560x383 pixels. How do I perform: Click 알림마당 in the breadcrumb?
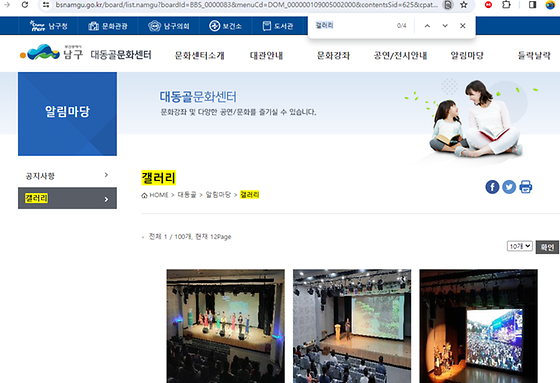tap(218, 195)
